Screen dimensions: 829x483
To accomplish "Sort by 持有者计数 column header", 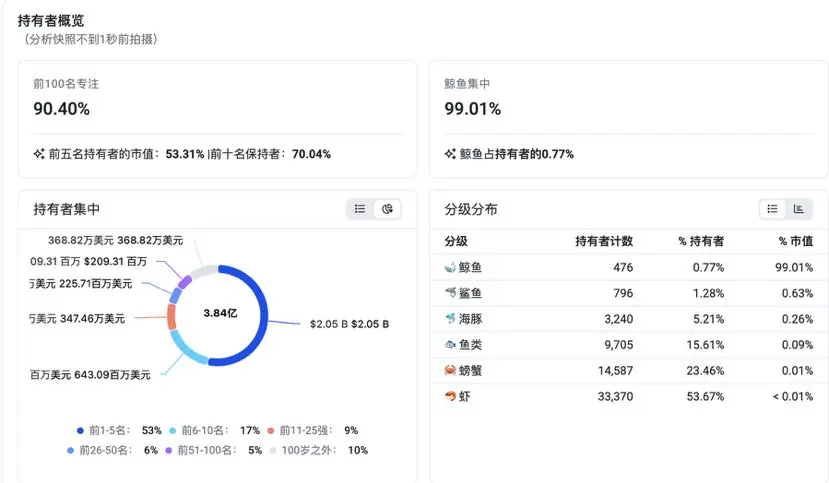I will pos(604,242).
